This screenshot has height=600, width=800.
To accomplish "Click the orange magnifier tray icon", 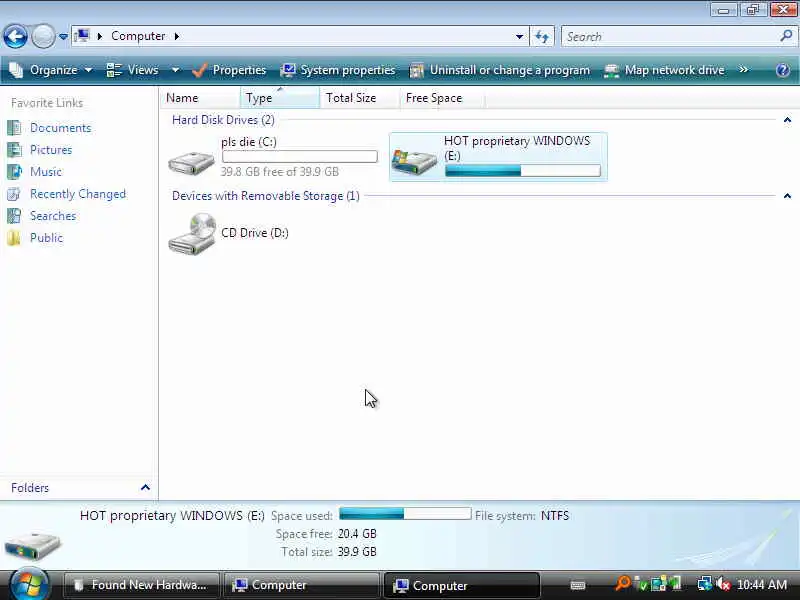I will (622, 583).
